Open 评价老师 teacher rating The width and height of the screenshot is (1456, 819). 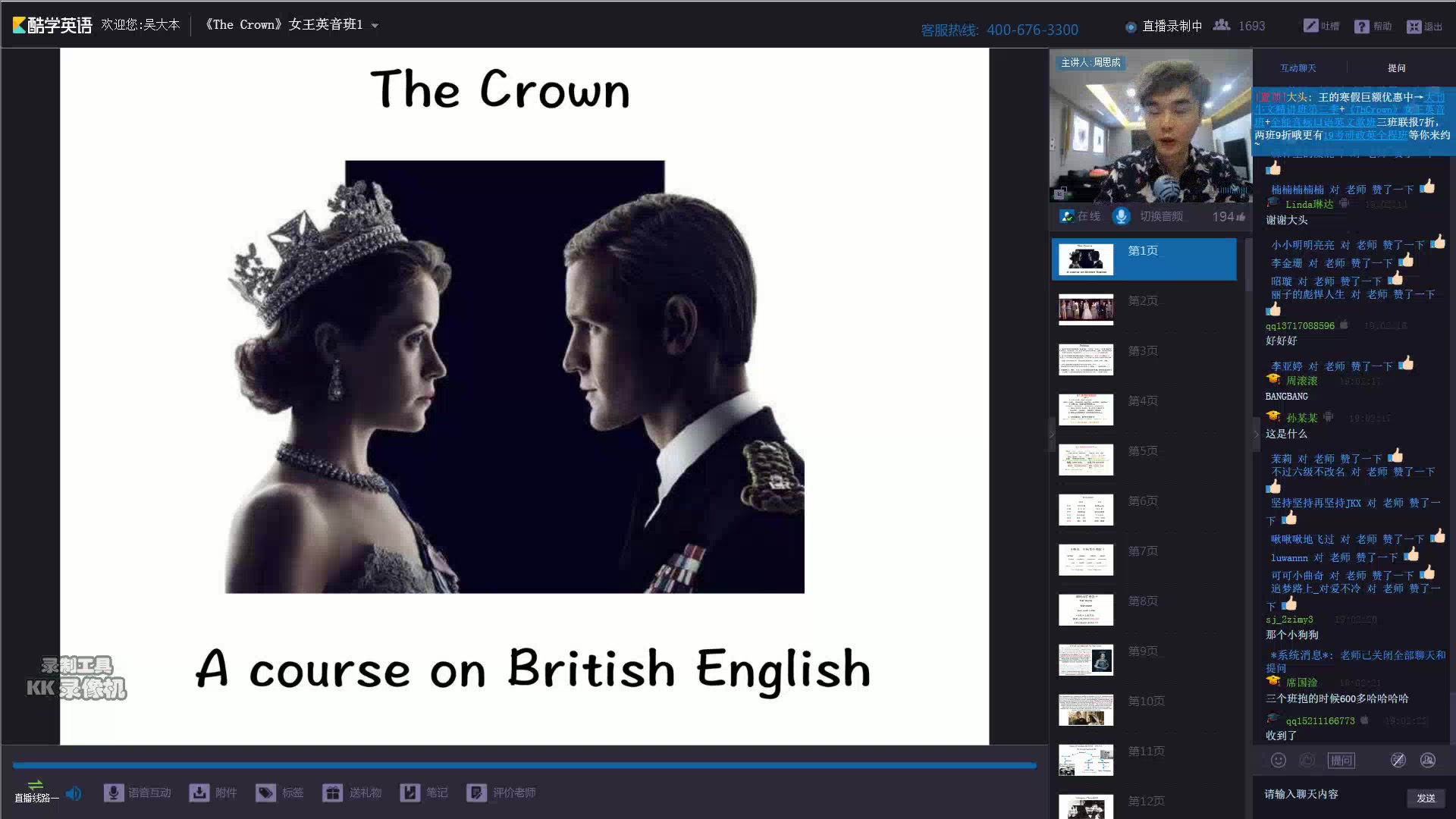click(501, 792)
